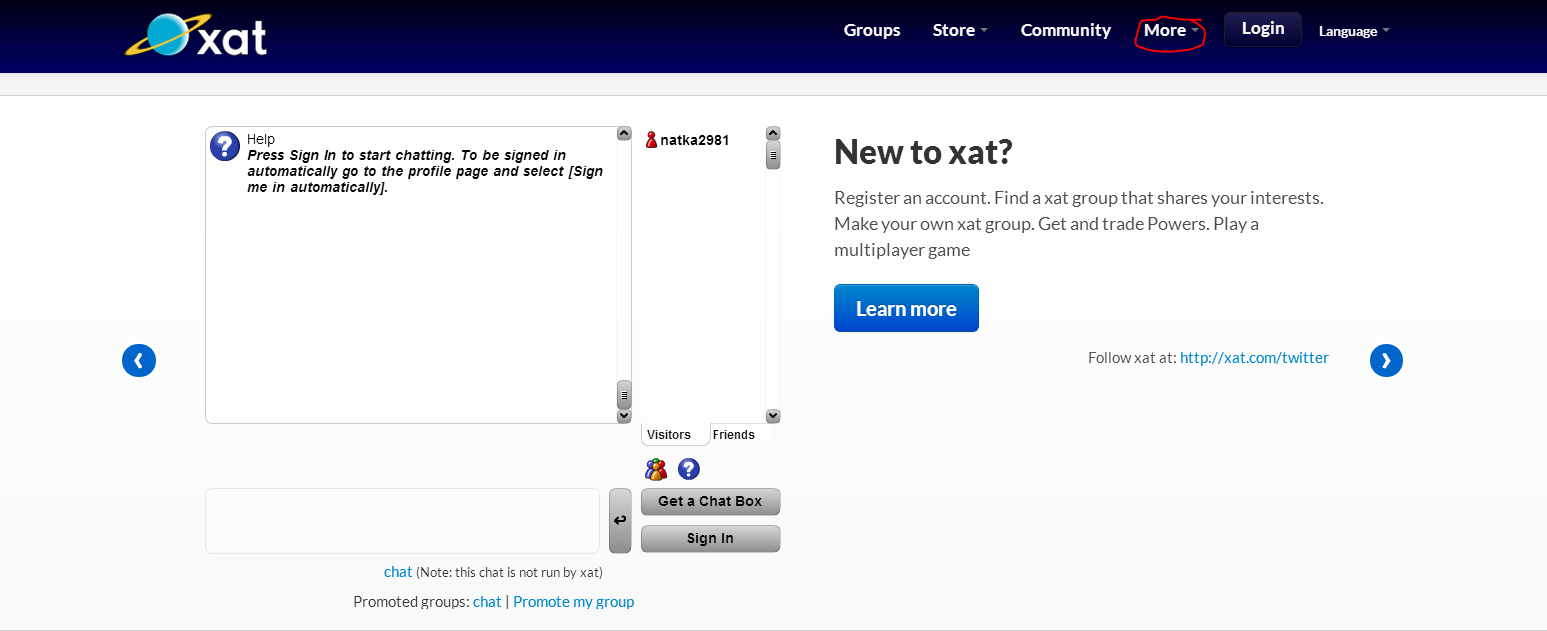Image resolution: width=1547 pixels, height=631 pixels.
Task: Click chat messages scroll up arrow
Action: (x=624, y=133)
